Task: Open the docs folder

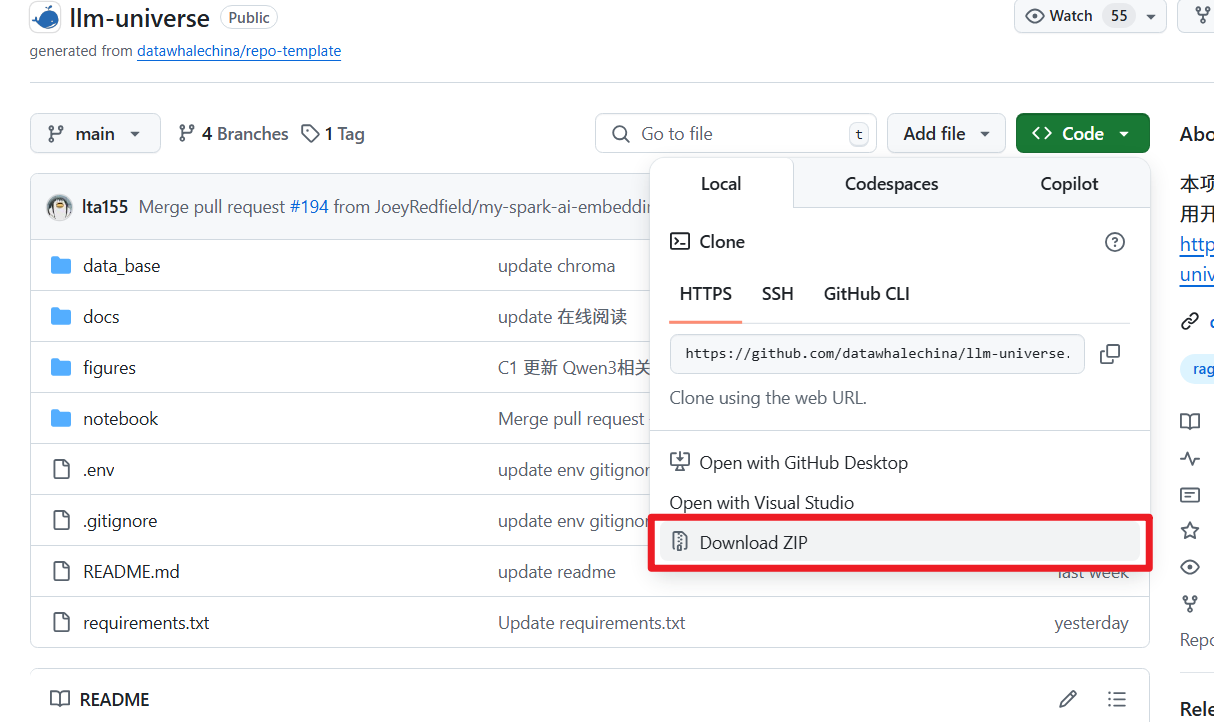Action: click(x=101, y=316)
